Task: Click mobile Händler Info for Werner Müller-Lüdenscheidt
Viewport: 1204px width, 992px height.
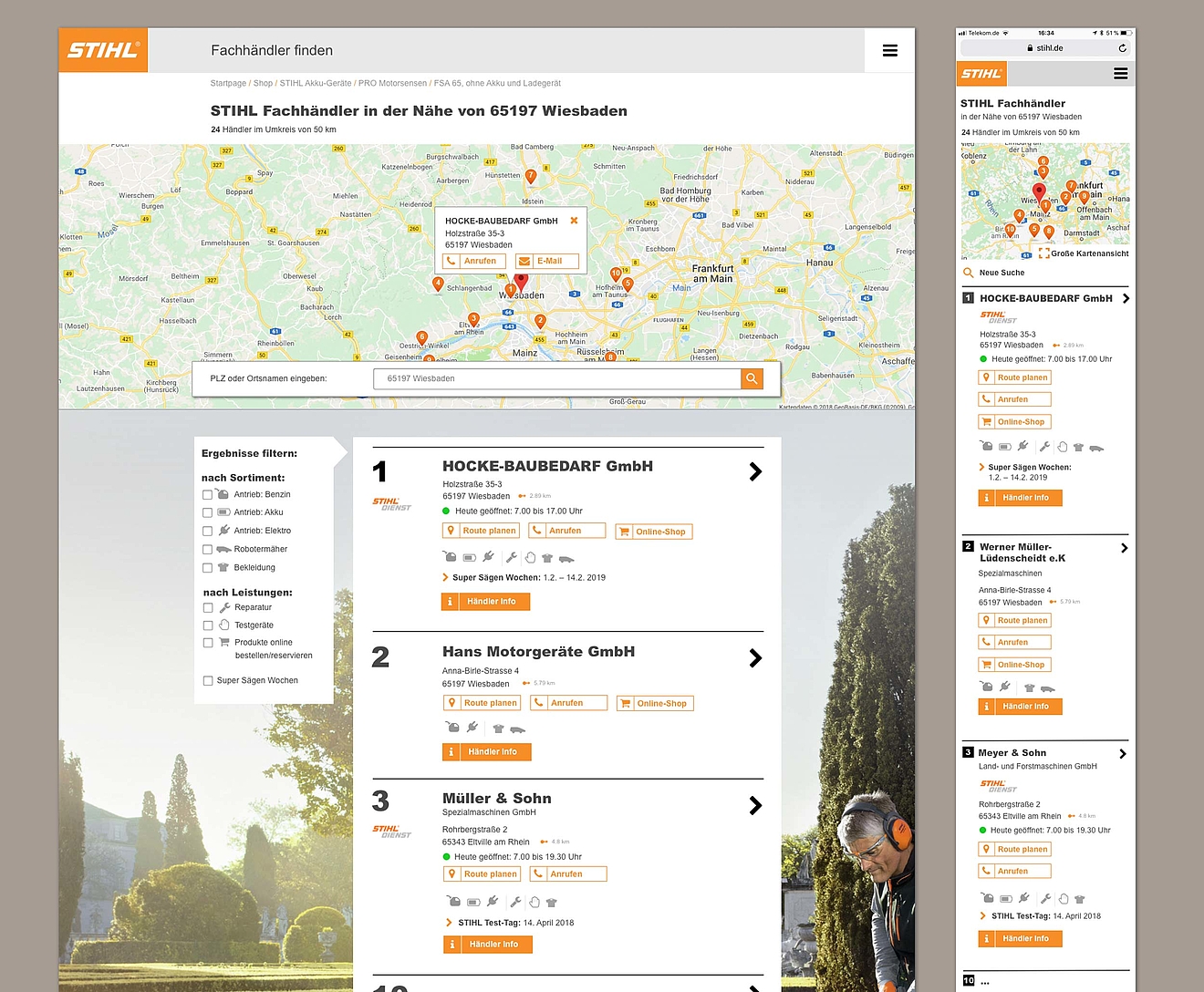Action: pyautogui.click(x=1020, y=707)
